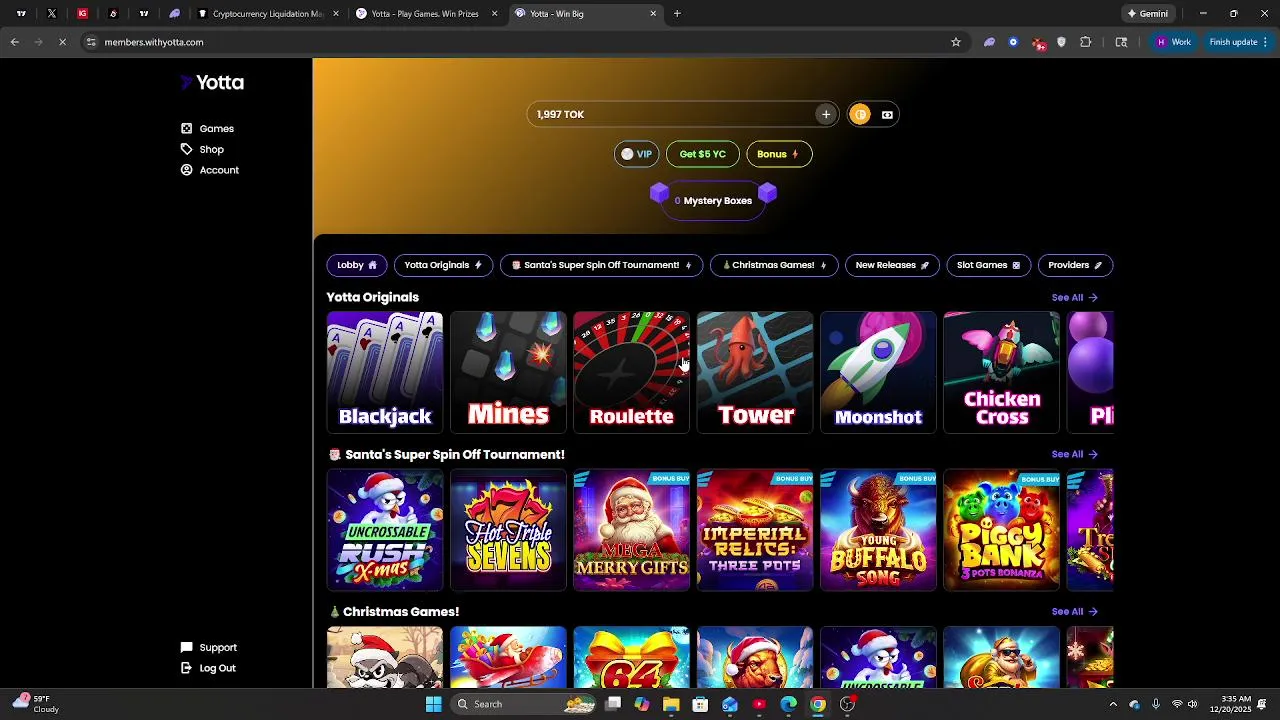Open the taskbar clock and date
This screenshot has height=720, width=1280.
[1236, 704]
